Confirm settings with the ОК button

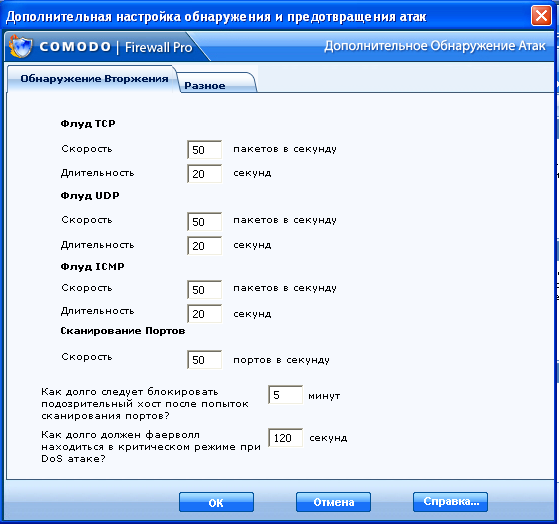[x=216, y=502]
